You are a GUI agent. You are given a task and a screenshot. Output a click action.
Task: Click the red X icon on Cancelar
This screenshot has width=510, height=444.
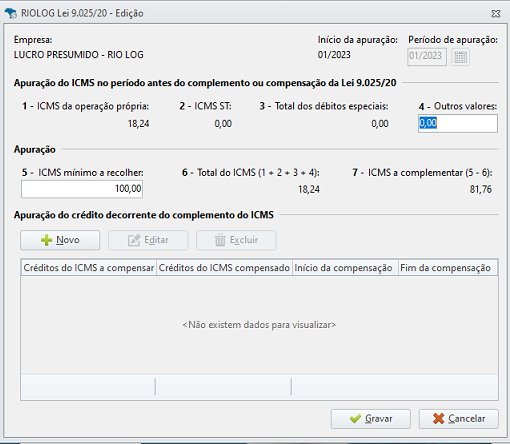(439, 419)
